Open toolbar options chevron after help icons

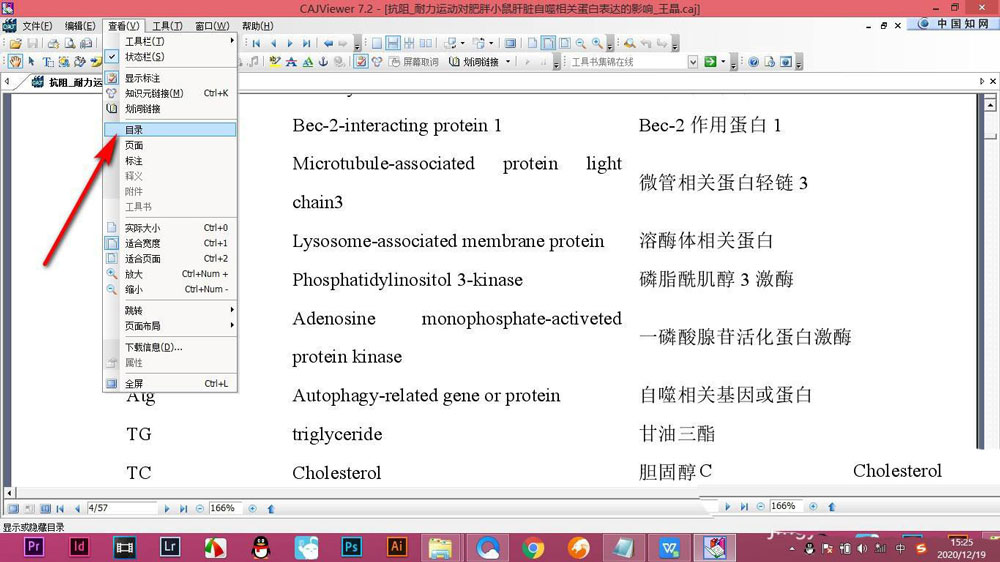click(799, 63)
